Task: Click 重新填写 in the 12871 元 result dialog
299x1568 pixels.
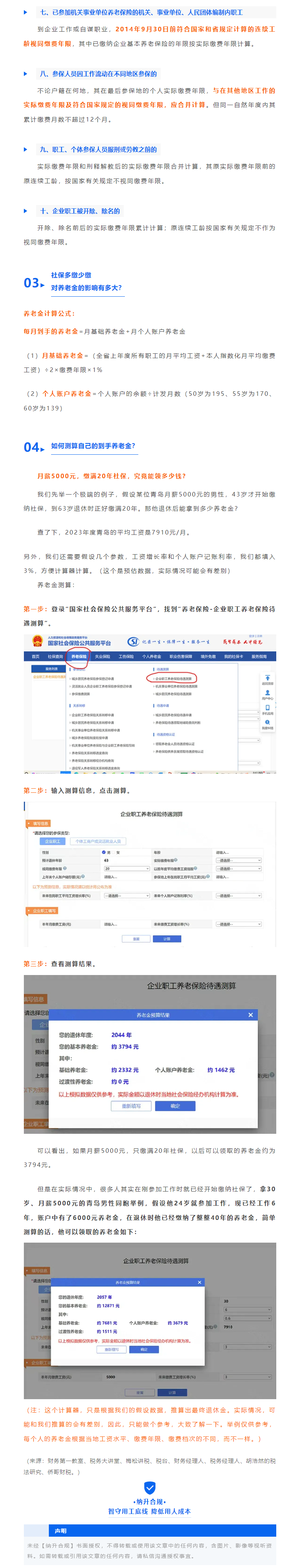Action: 111,1349
